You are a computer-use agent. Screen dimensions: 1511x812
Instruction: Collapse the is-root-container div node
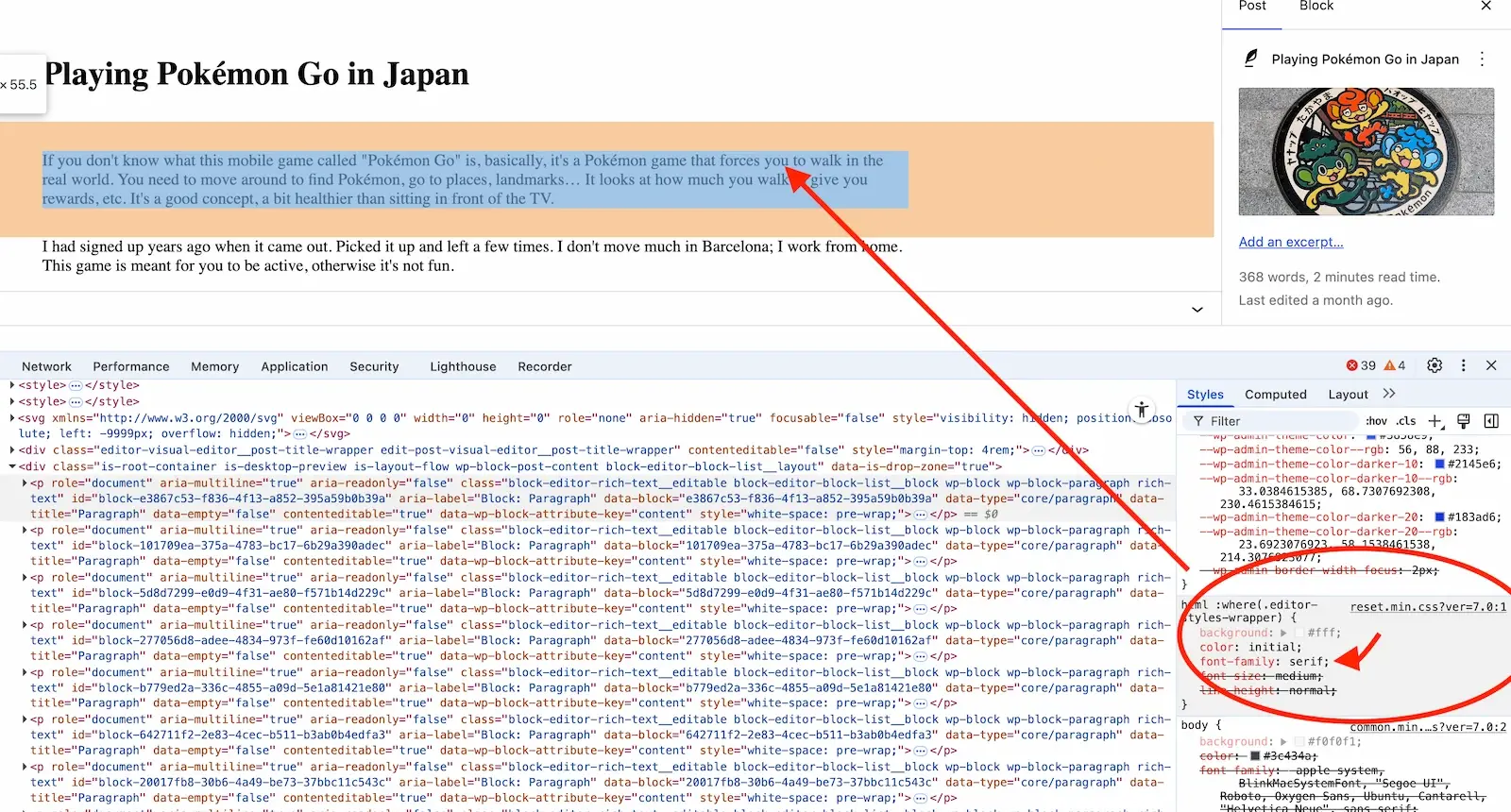pyautogui.click(x=12, y=466)
